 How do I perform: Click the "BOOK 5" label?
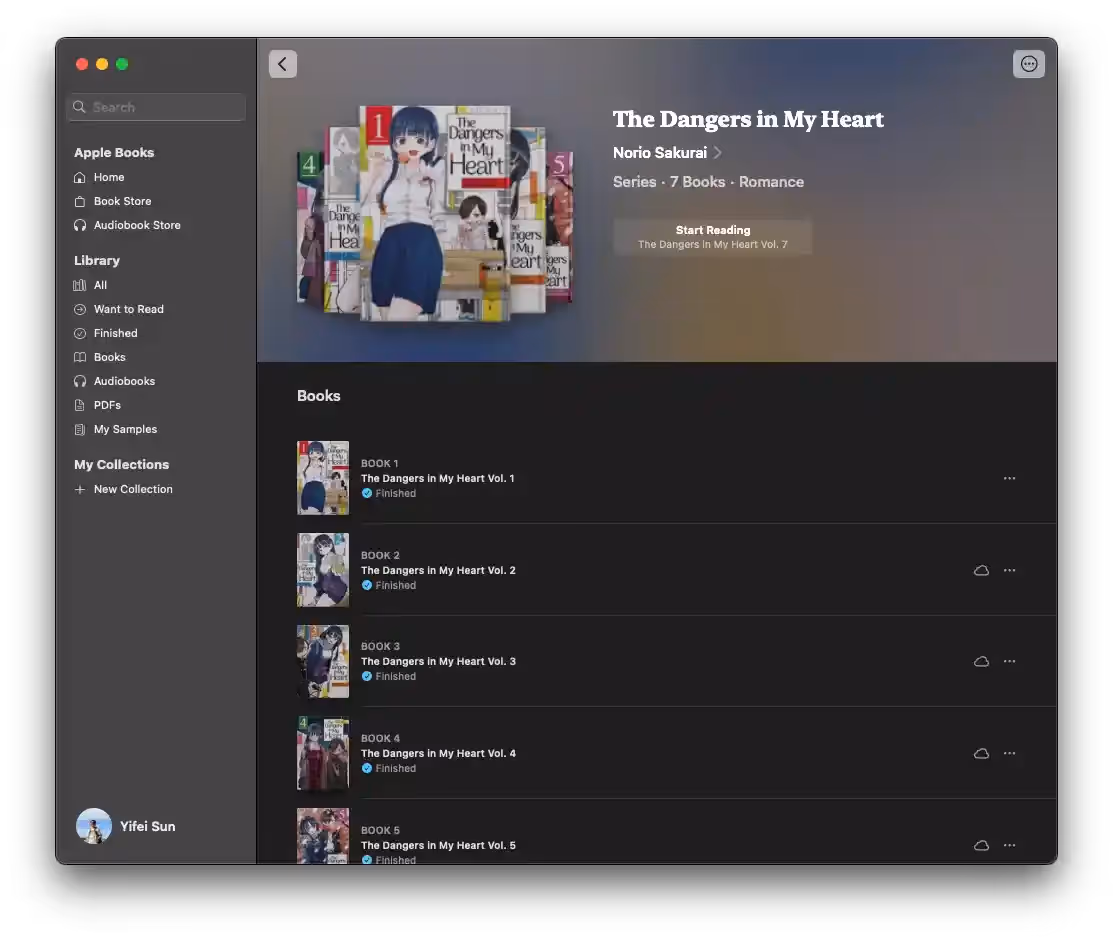[380, 830]
